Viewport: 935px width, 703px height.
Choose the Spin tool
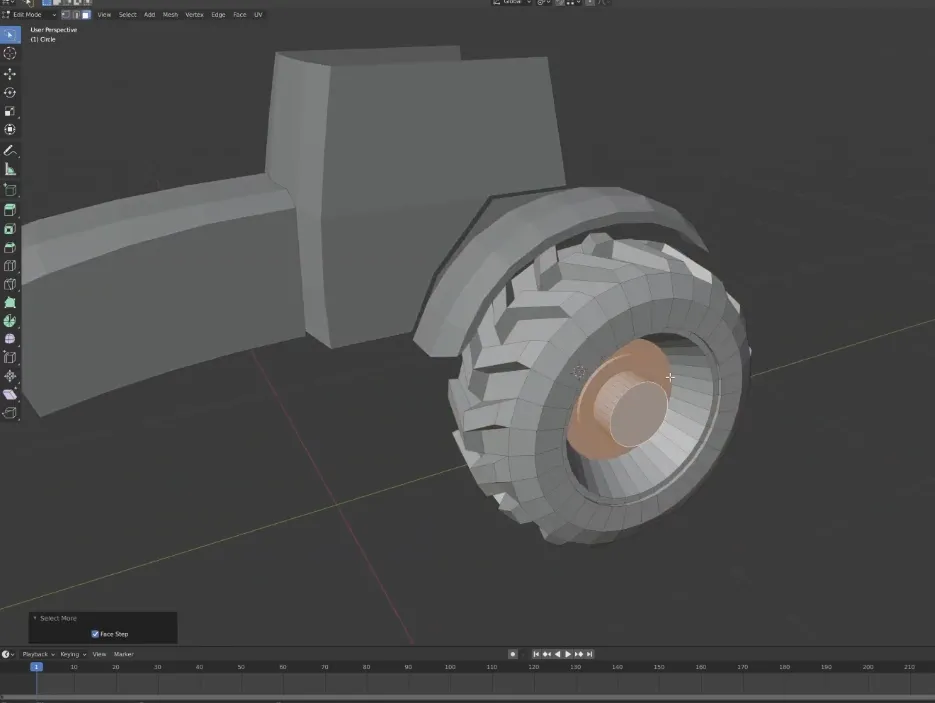tap(10, 321)
